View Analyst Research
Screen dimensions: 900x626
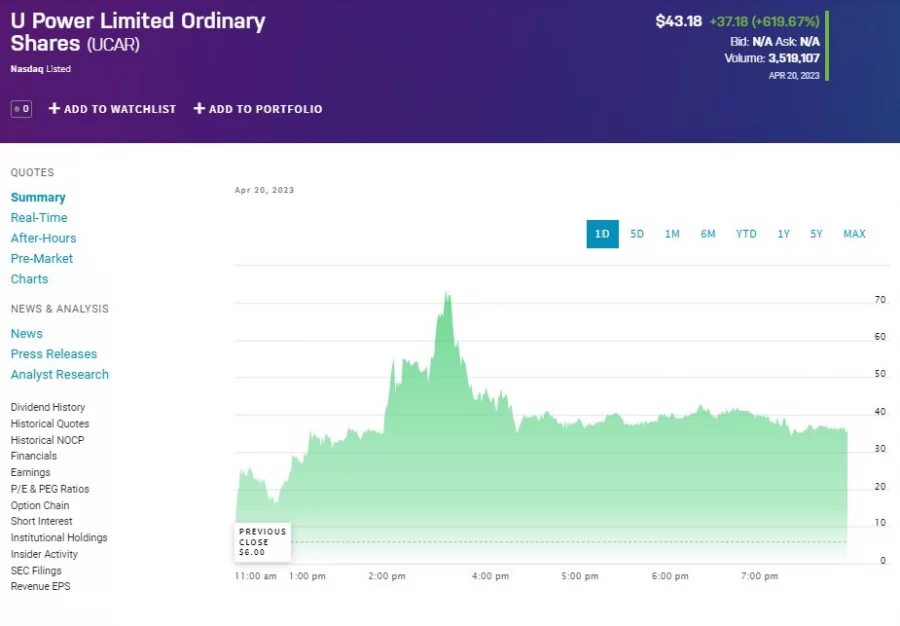(x=59, y=374)
